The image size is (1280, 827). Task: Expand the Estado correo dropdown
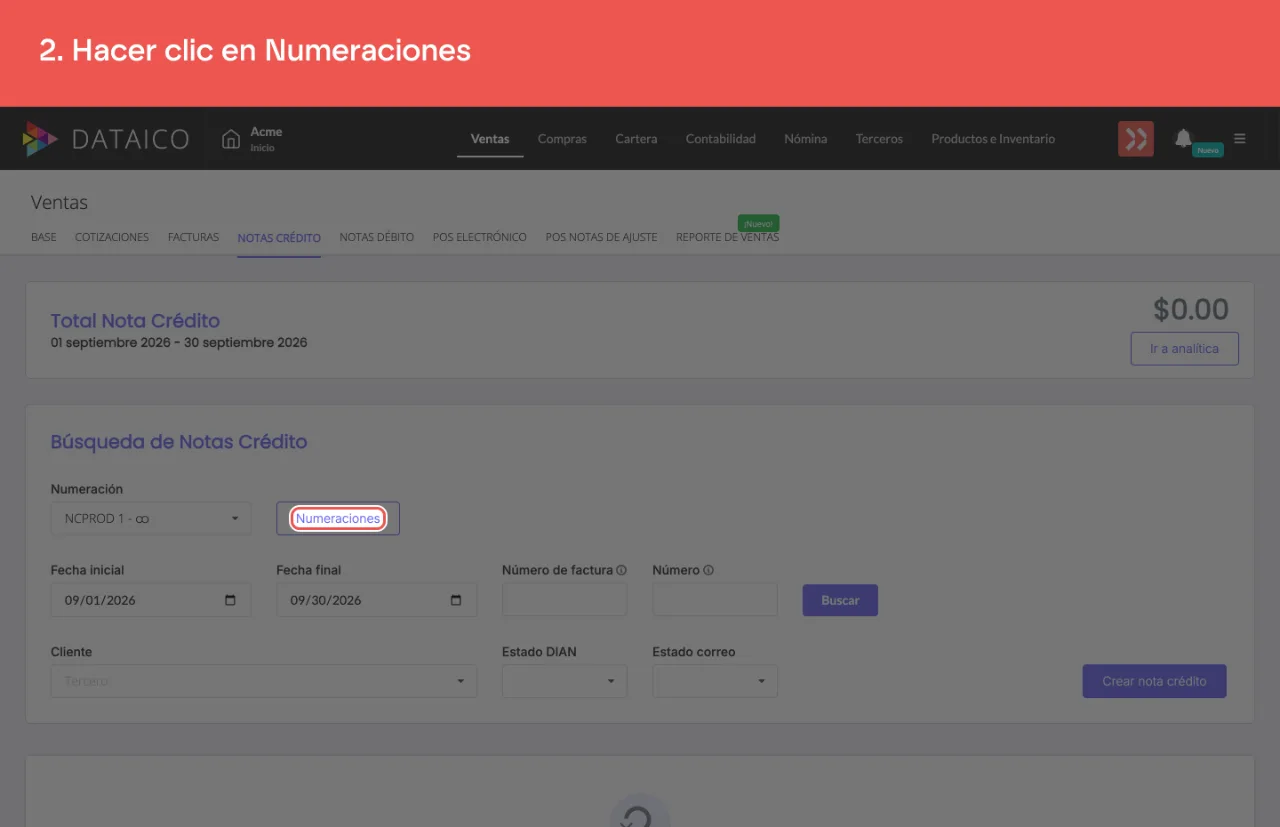point(715,681)
